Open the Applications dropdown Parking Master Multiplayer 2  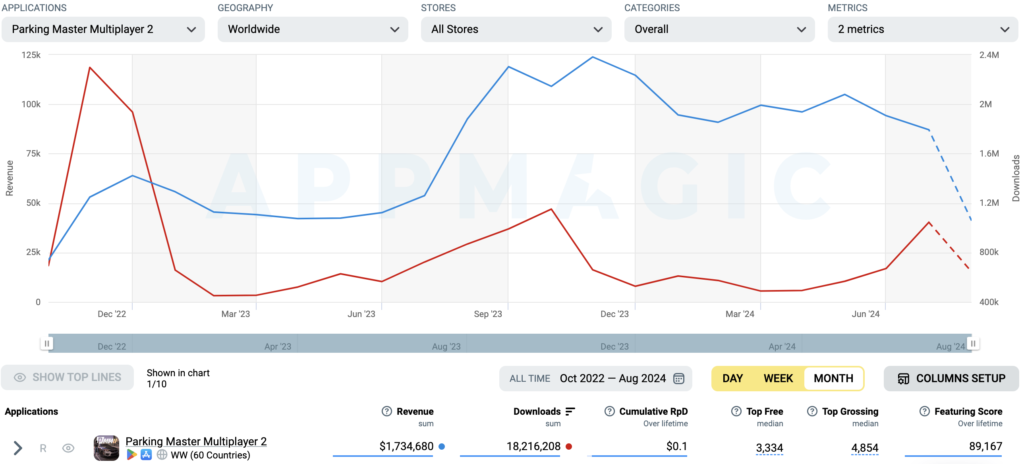[x=103, y=29]
